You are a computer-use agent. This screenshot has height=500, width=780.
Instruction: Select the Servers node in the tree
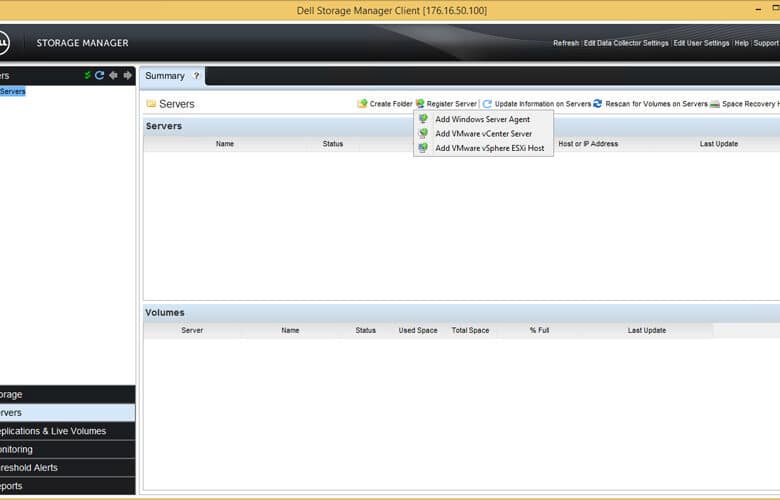(12, 92)
